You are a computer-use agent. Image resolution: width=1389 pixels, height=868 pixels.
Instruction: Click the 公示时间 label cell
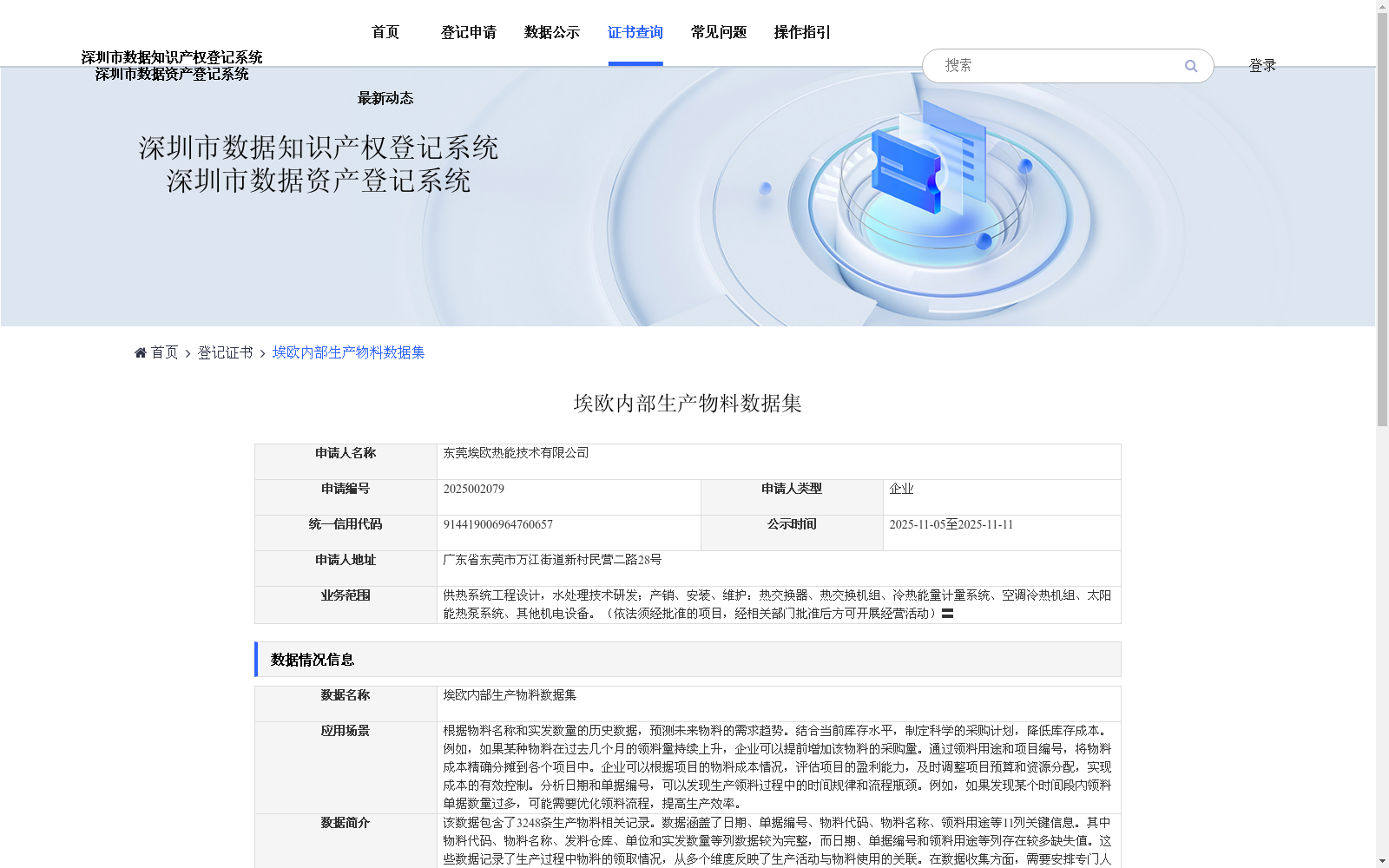792,533
